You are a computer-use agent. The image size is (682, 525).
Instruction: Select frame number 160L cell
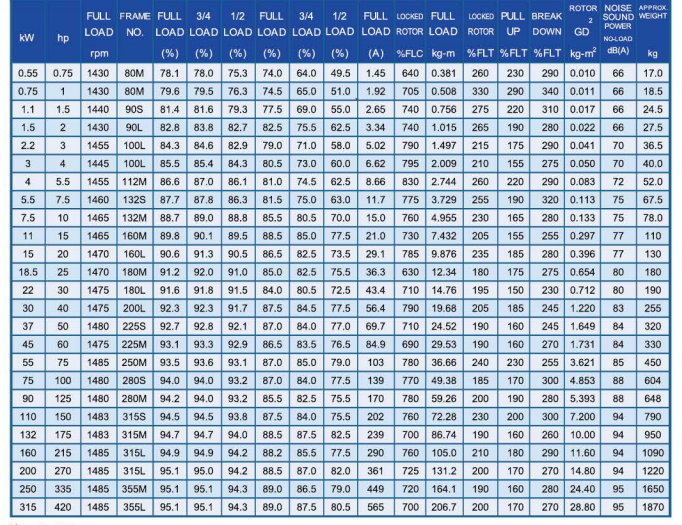tap(134, 254)
